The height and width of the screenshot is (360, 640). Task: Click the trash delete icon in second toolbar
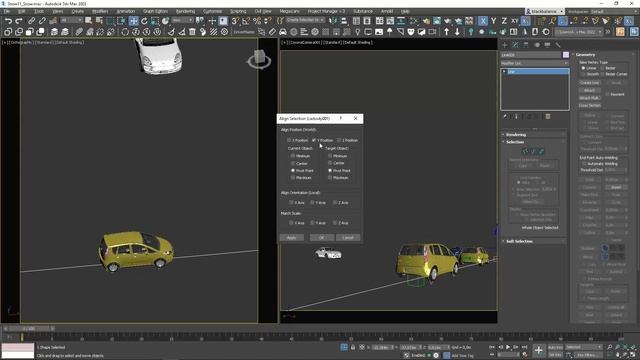(192, 31)
